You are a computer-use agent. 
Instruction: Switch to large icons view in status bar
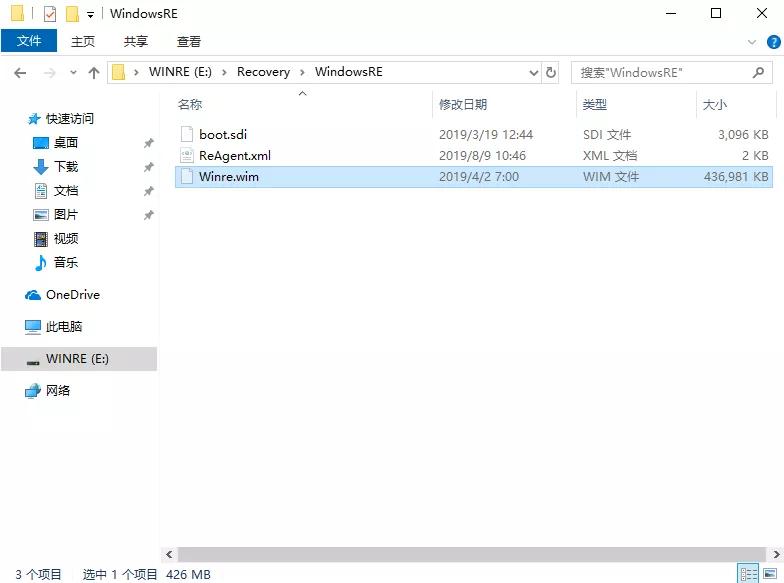[x=770, y=574]
